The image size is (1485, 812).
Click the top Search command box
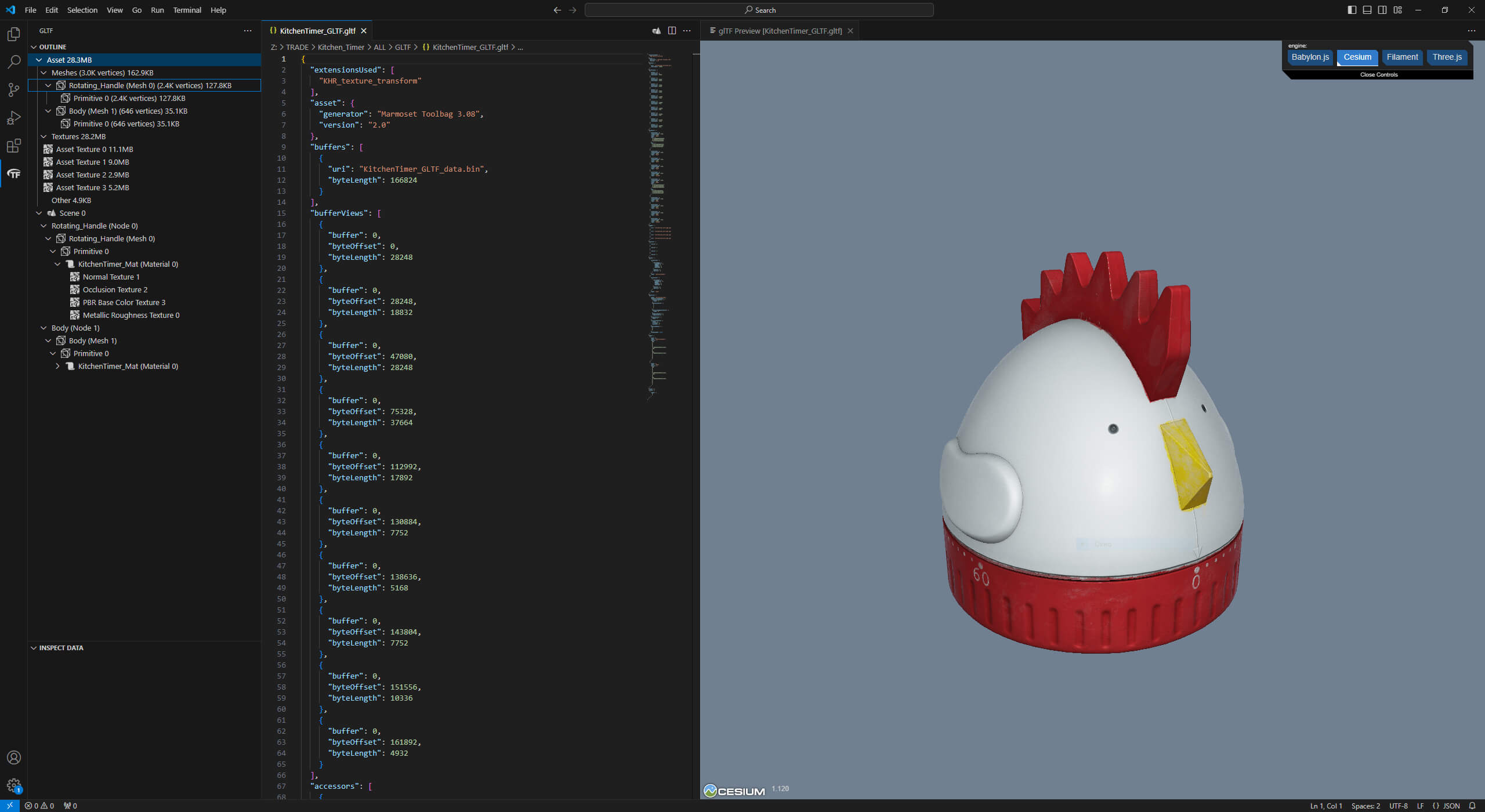(x=759, y=10)
